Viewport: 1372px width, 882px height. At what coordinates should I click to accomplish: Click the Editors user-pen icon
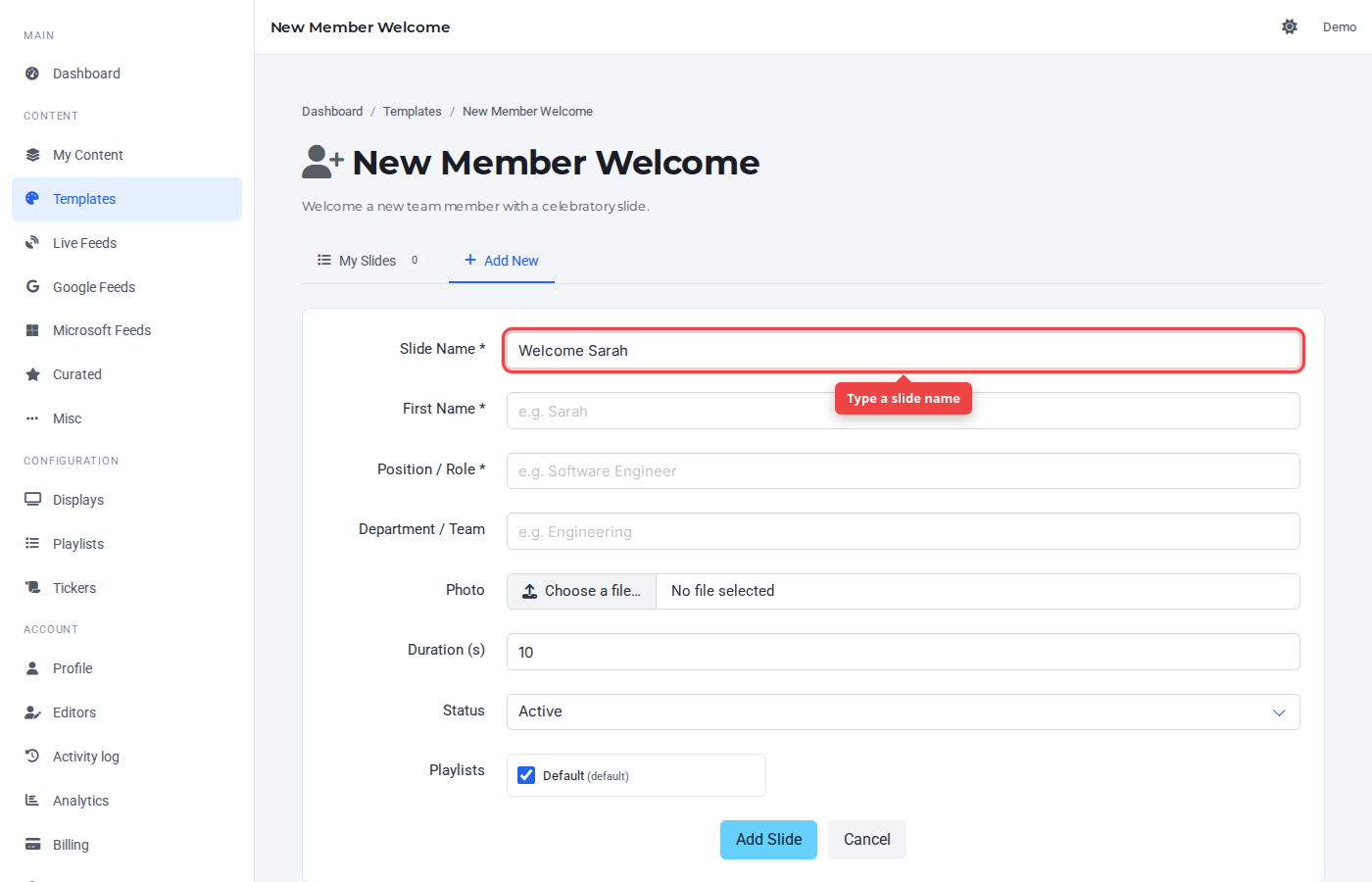coord(32,712)
